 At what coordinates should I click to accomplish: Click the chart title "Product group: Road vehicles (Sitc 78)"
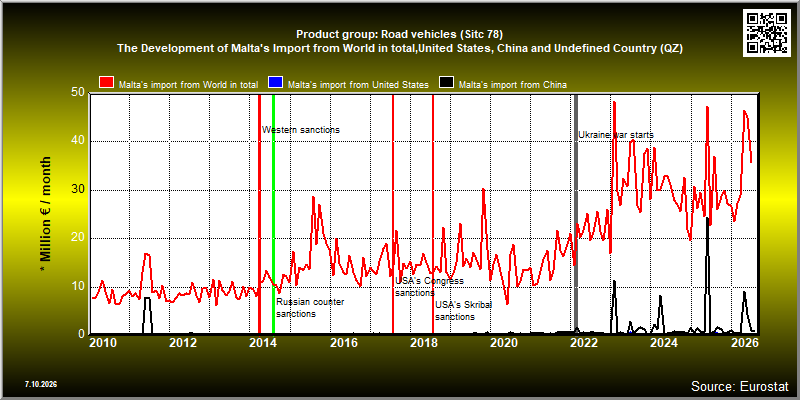click(x=399, y=35)
